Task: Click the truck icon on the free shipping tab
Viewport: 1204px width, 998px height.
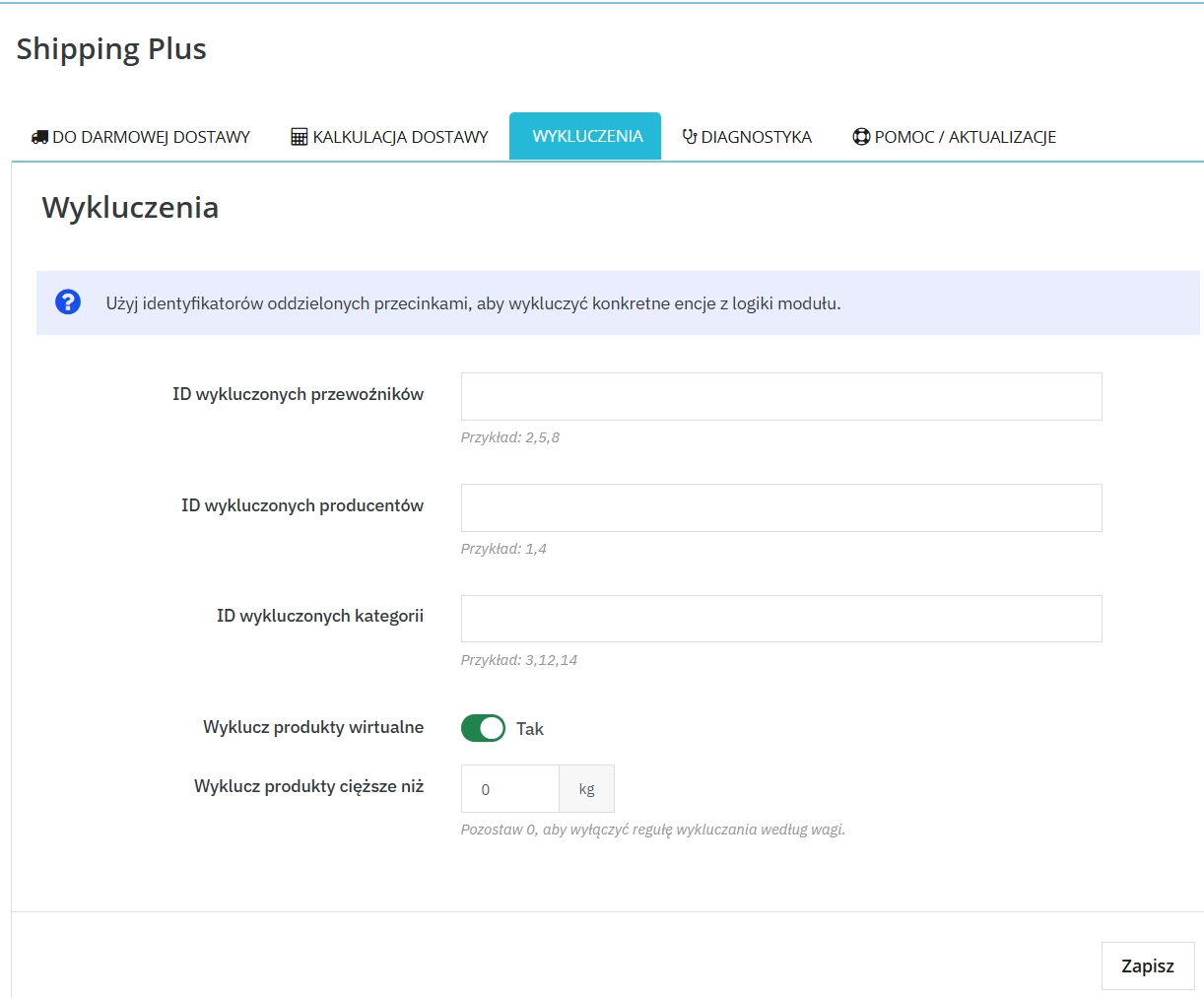Action: click(39, 136)
